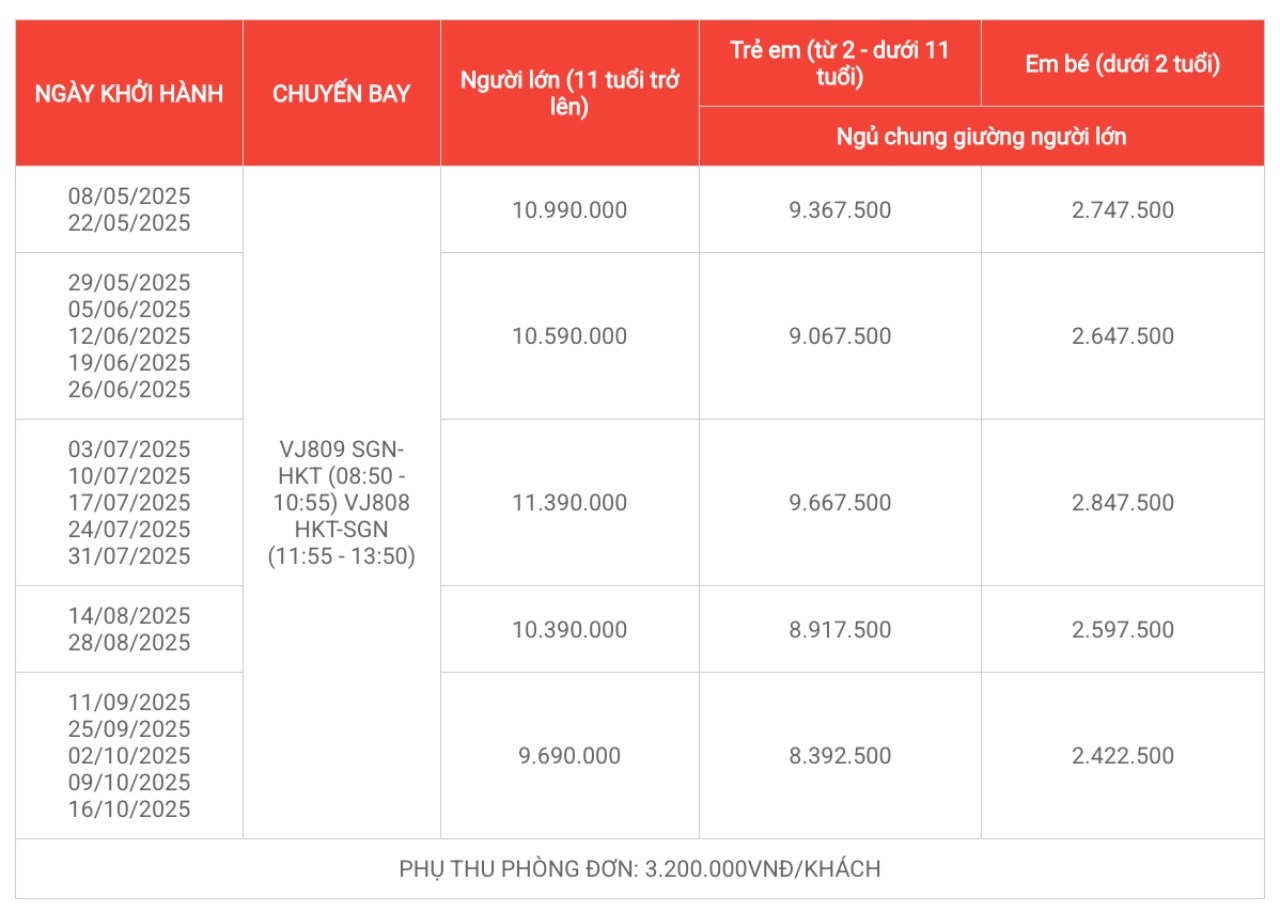Image resolution: width=1280 pixels, height=912 pixels.
Task: Choose departure date 02/10/2025
Action: (129, 756)
